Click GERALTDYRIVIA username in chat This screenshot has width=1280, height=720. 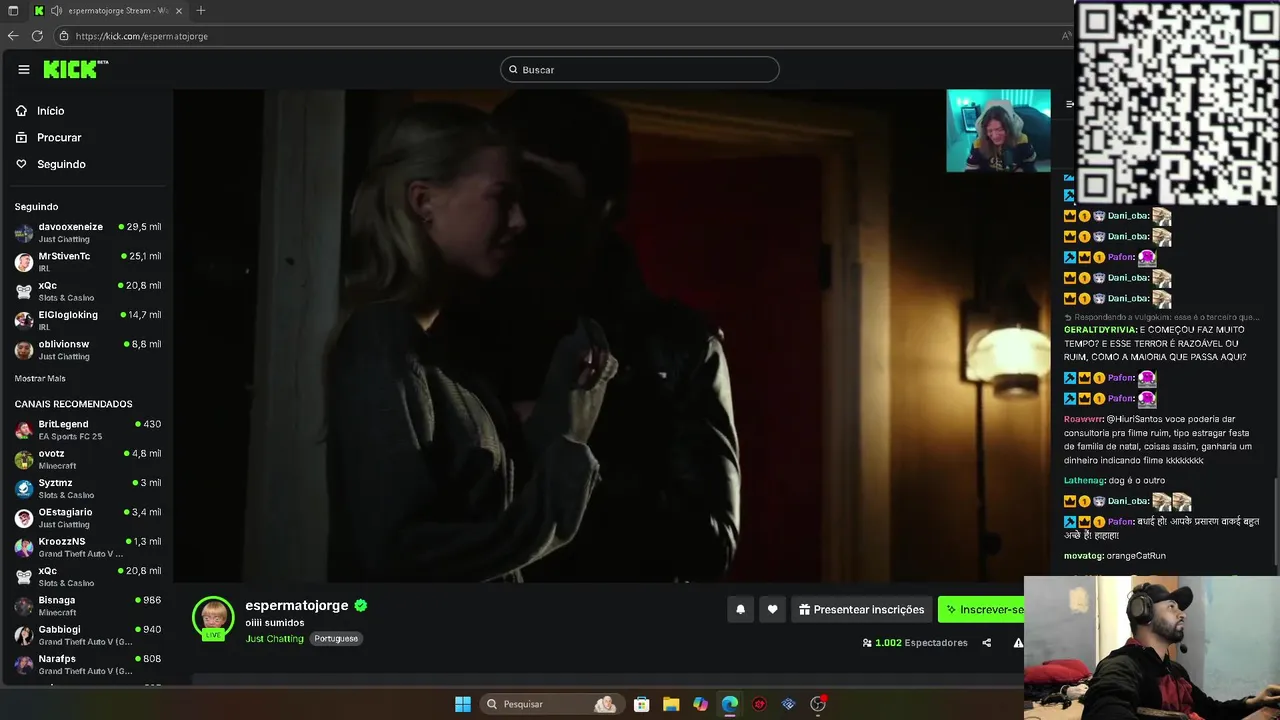[1100, 329]
